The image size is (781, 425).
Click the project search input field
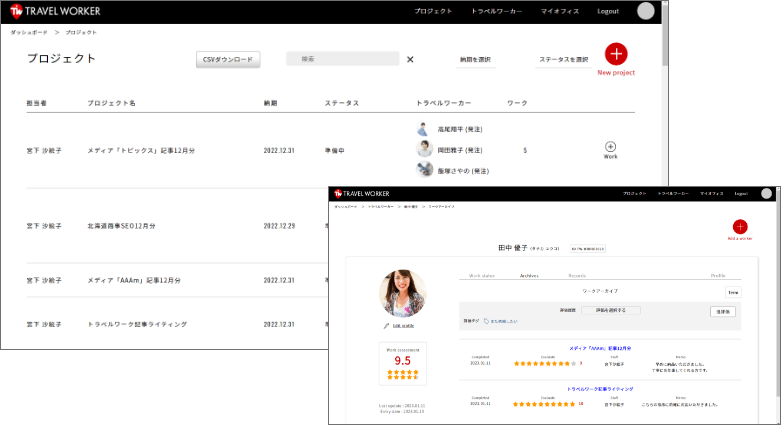[x=342, y=59]
